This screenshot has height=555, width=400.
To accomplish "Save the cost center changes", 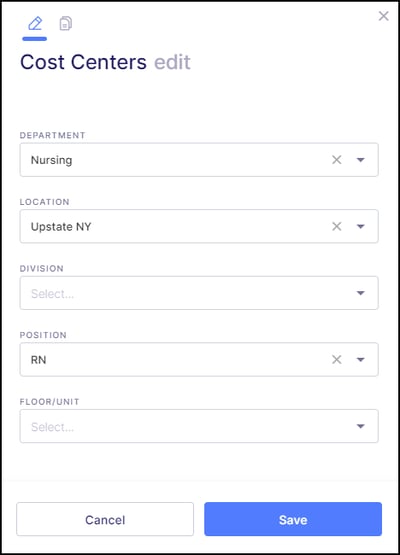I will (x=293, y=519).
